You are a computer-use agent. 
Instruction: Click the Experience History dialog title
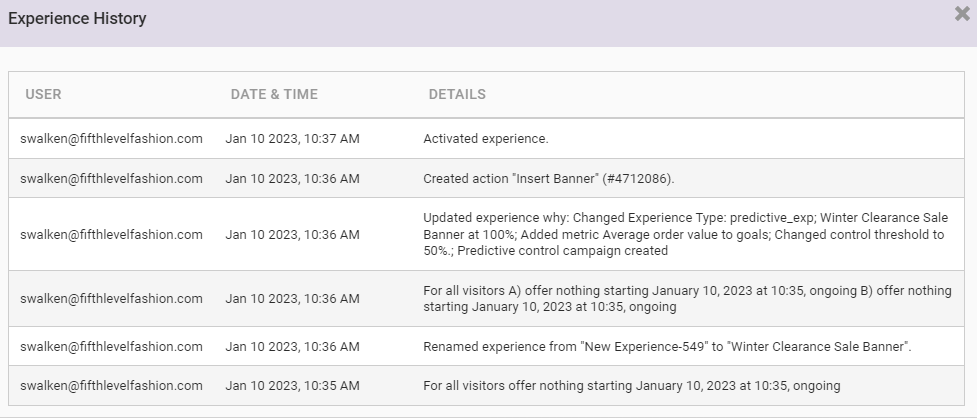pyautogui.click(x=77, y=19)
